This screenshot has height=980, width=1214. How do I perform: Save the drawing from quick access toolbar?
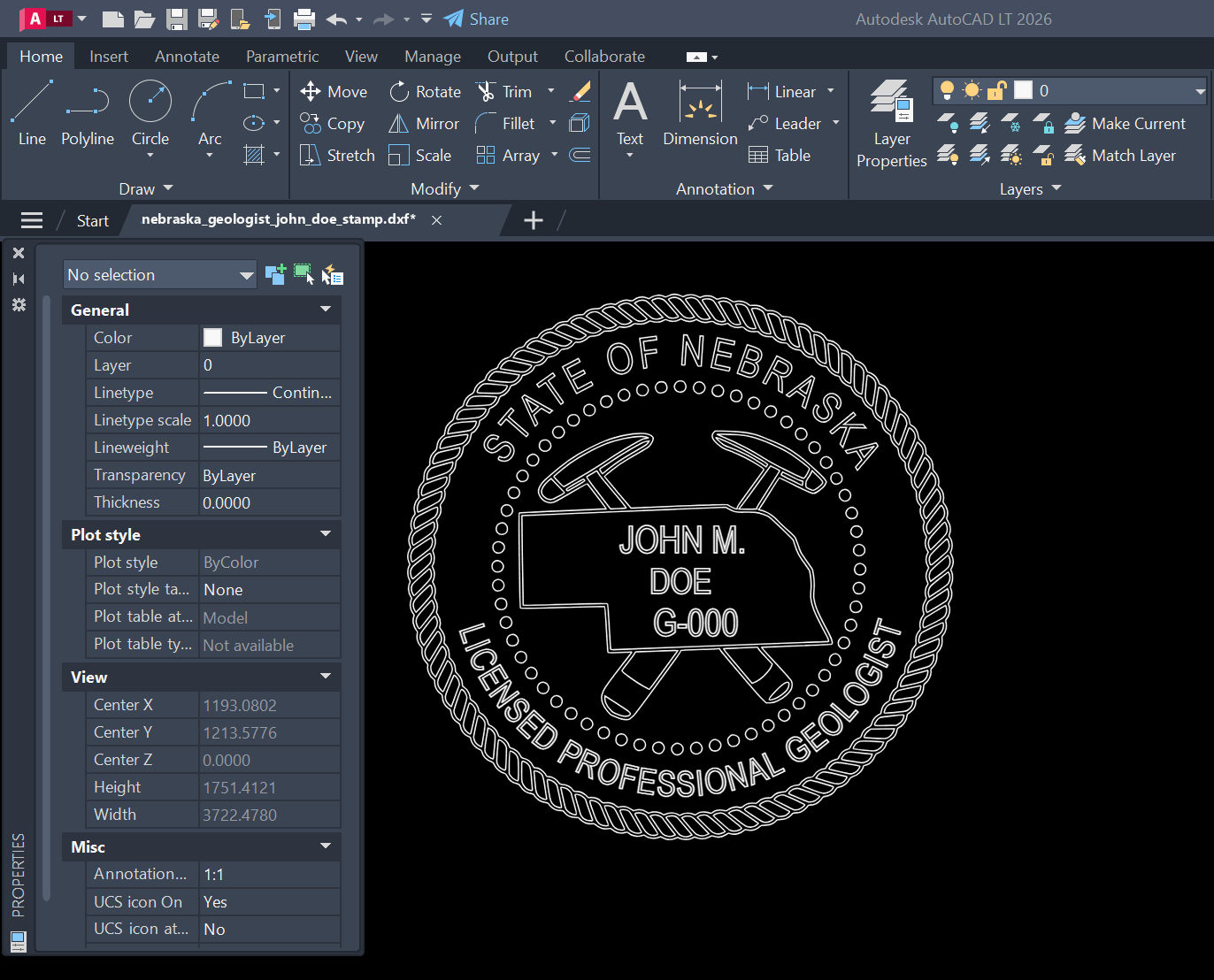tap(177, 19)
